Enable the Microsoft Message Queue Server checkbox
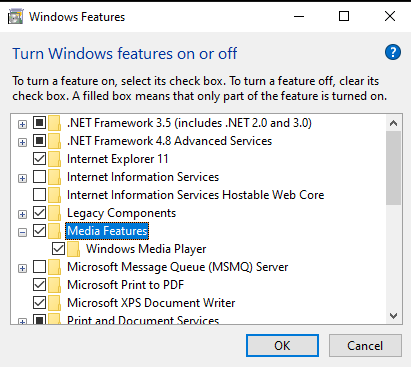411x367 pixels. click(39, 267)
